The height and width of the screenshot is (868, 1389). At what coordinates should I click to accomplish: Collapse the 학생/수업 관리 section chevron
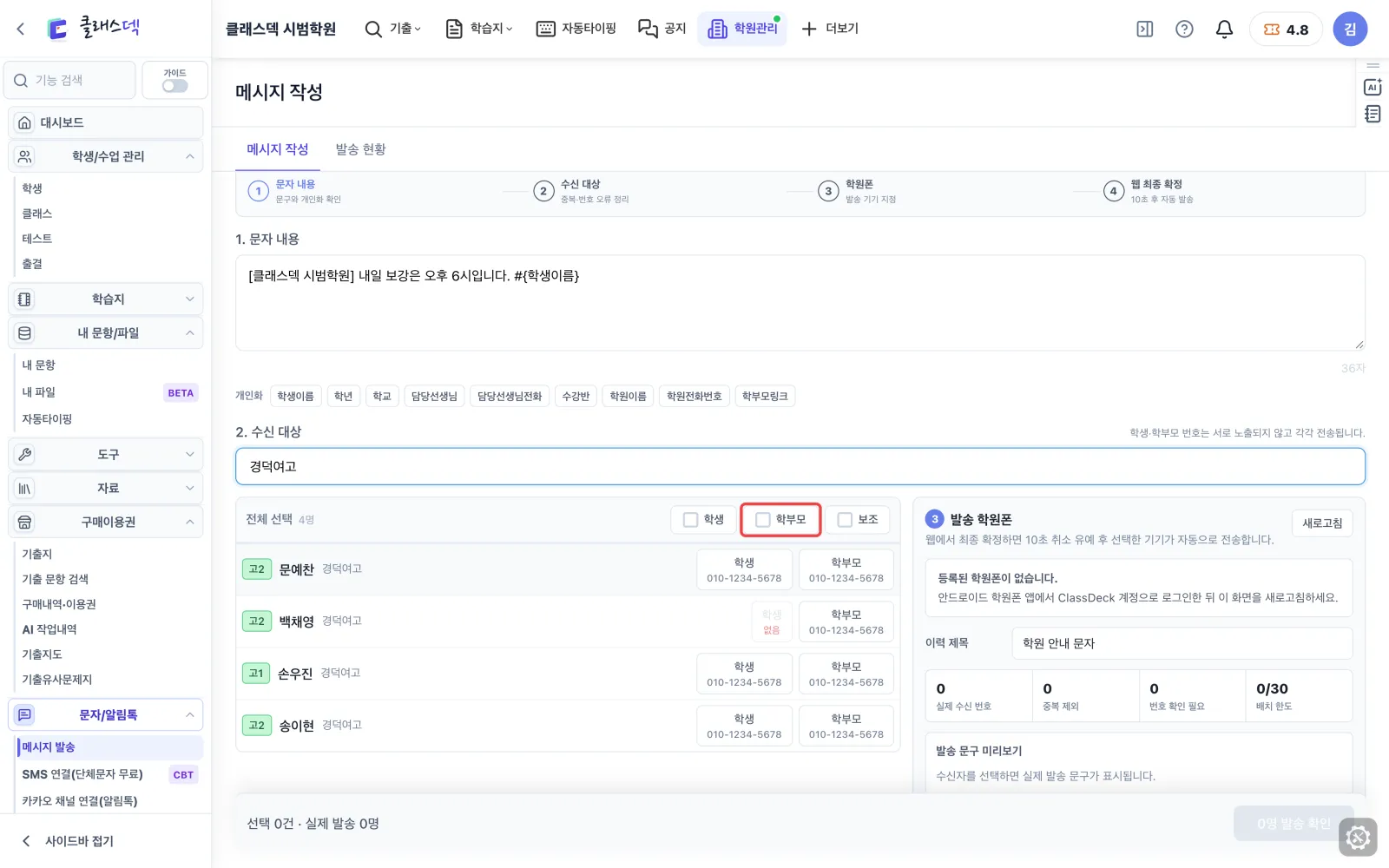(x=189, y=156)
